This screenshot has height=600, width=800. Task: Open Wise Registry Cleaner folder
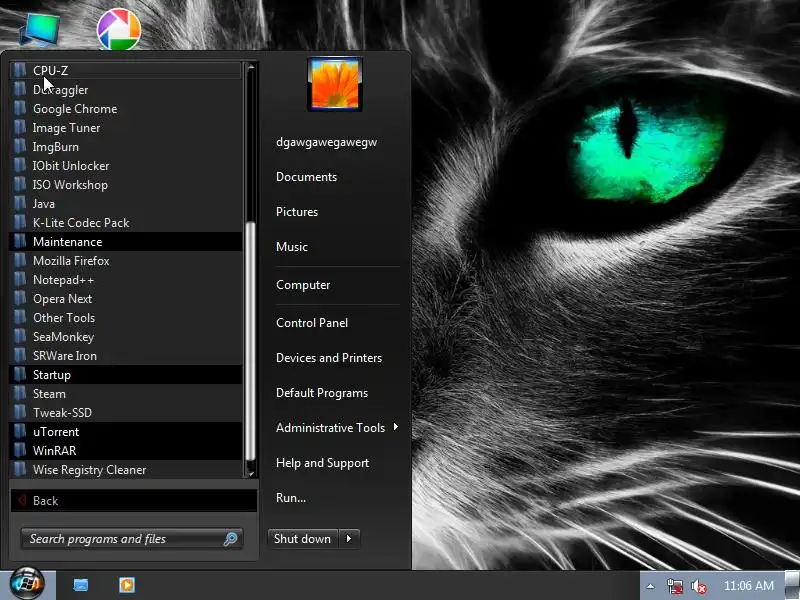click(126, 469)
